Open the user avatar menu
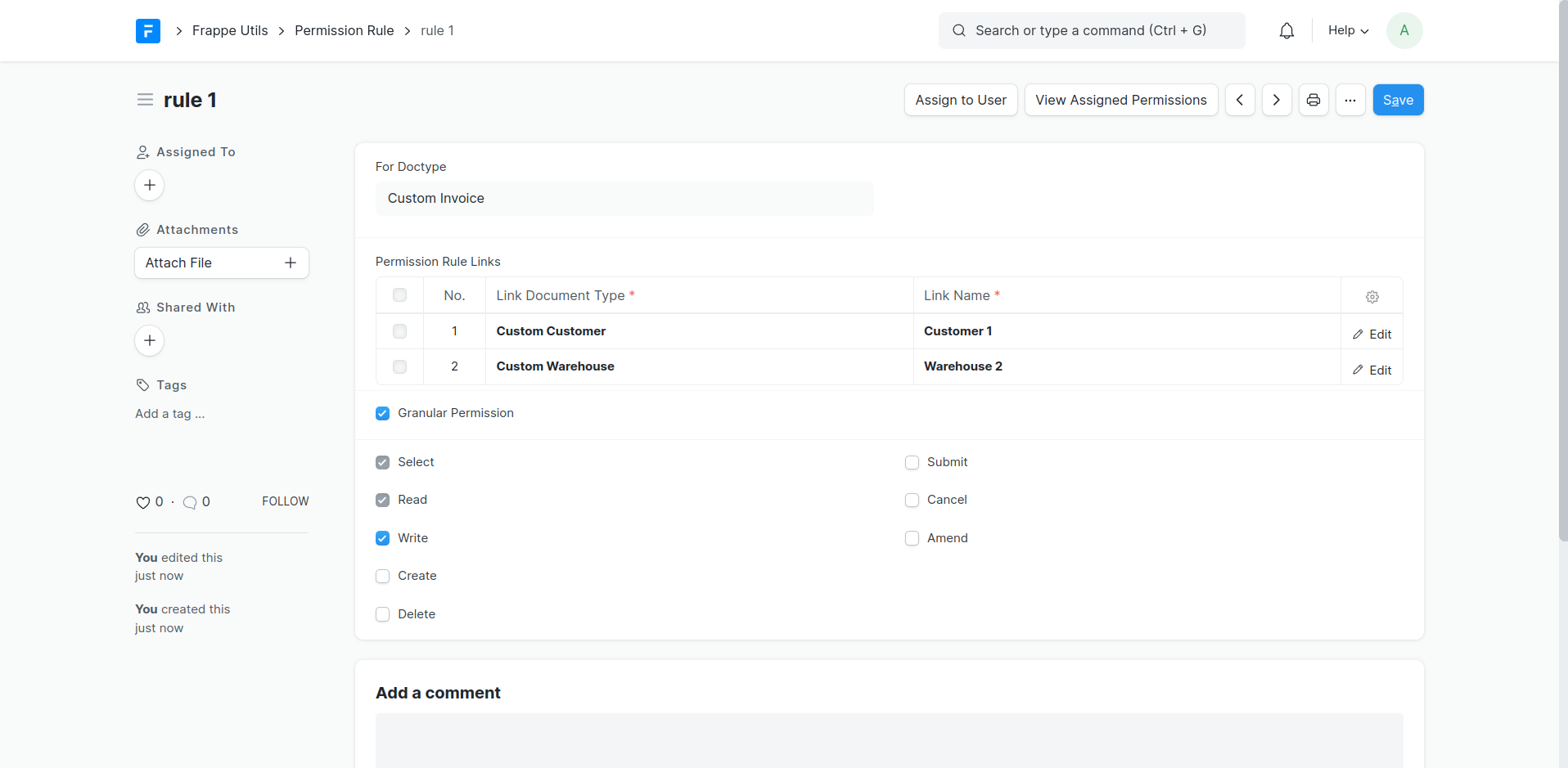This screenshot has width=1568, height=768. point(1404,31)
